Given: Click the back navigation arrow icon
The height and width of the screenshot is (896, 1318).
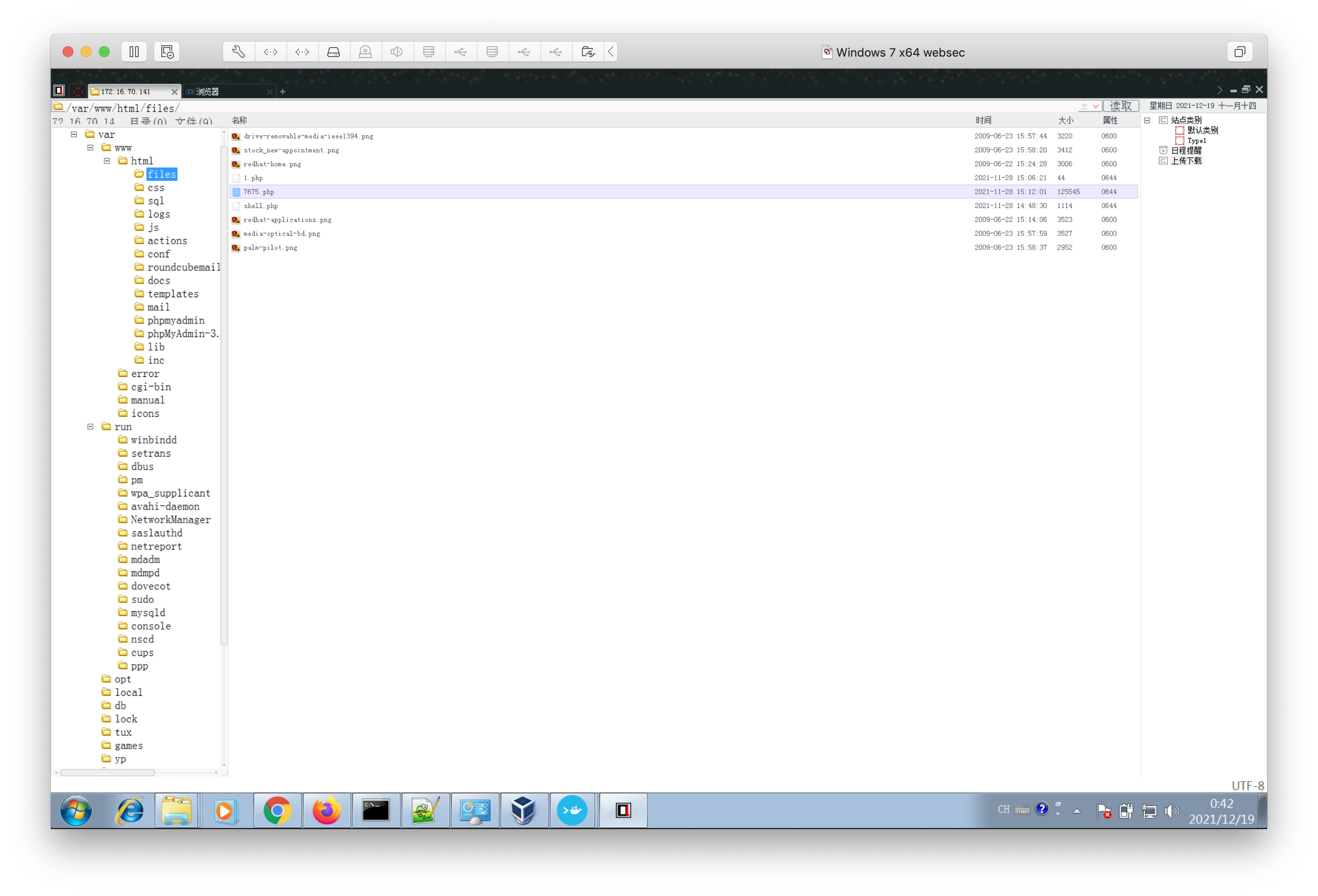Looking at the screenshot, I should point(612,51).
